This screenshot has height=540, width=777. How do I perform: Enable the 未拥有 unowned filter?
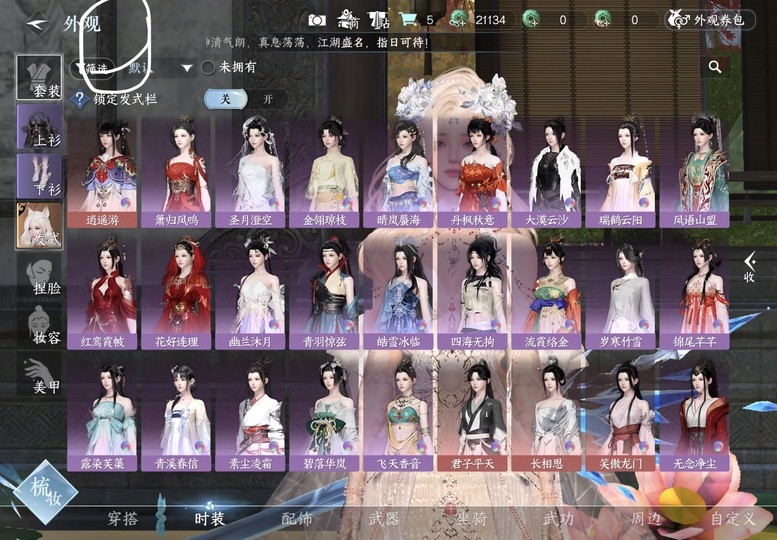coord(208,67)
